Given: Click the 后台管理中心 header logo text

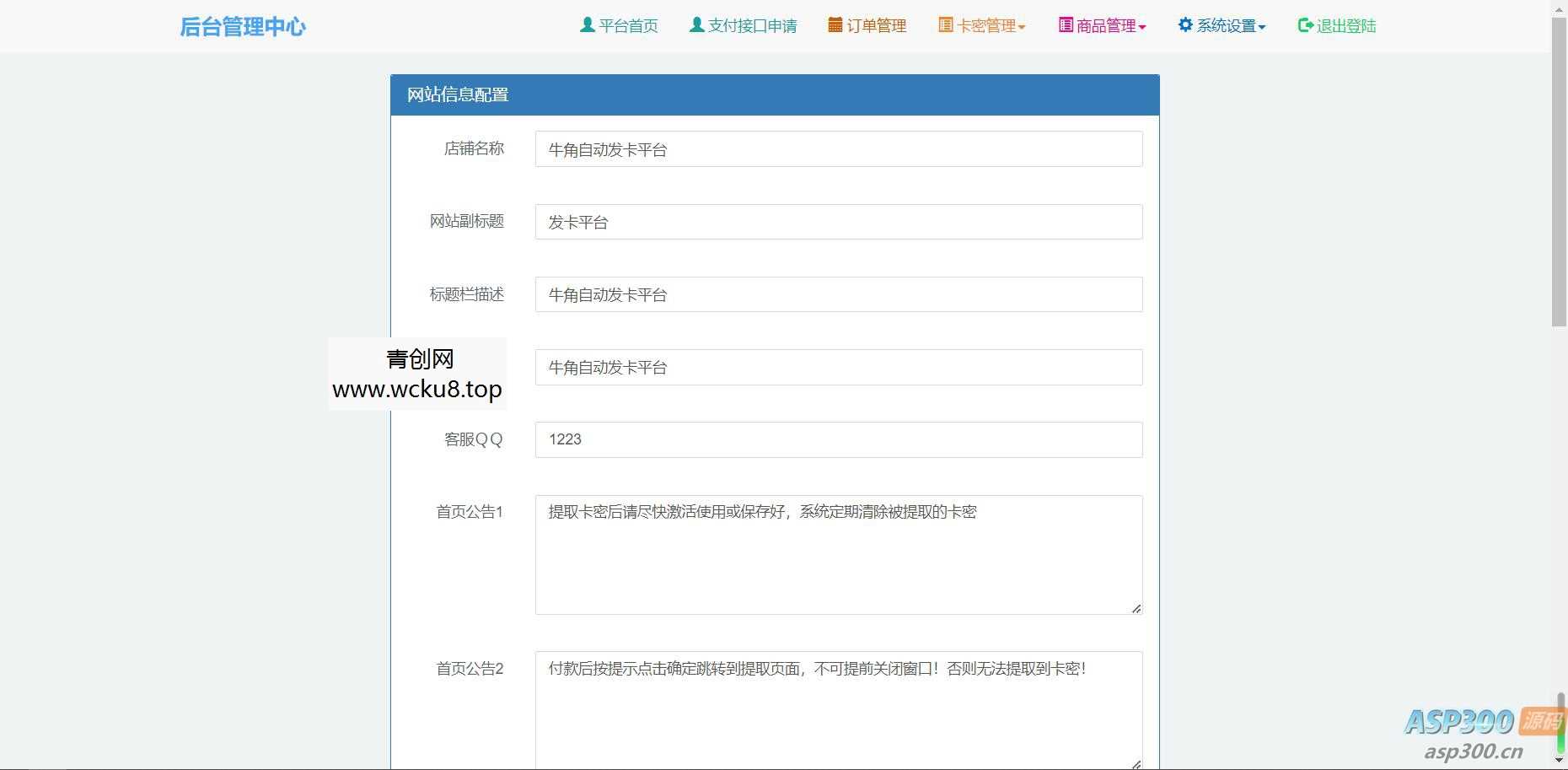Looking at the screenshot, I should [242, 26].
